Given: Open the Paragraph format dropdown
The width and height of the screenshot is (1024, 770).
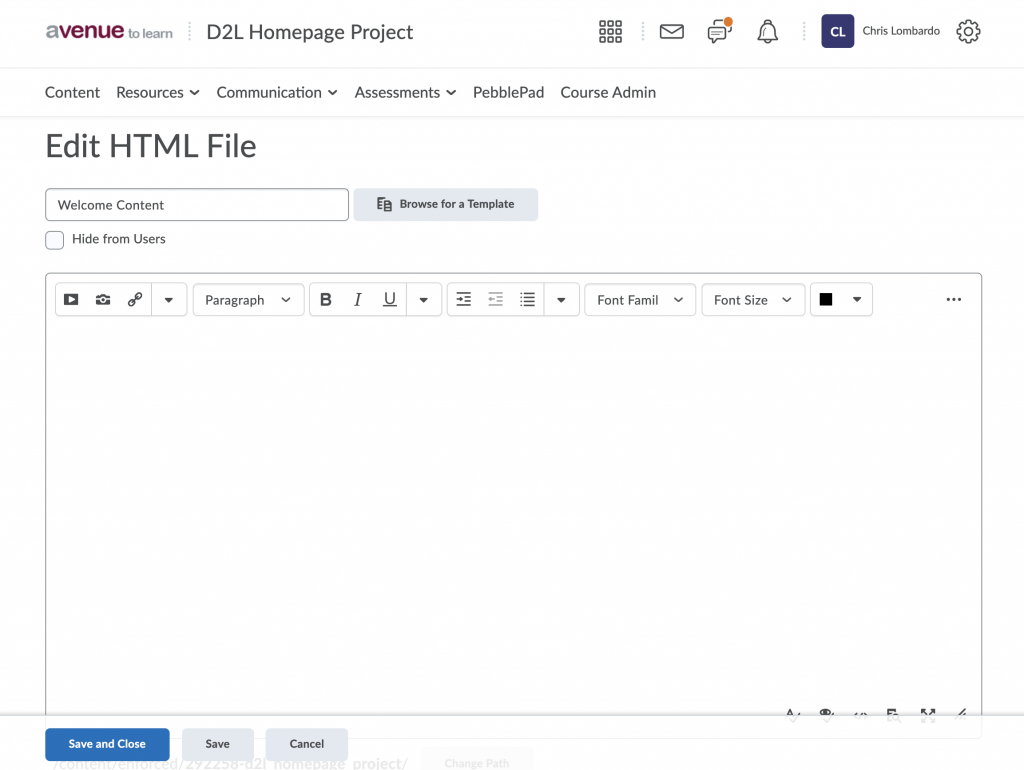Looking at the screenshot, I should pyautogui.click(x=248, y=299).
